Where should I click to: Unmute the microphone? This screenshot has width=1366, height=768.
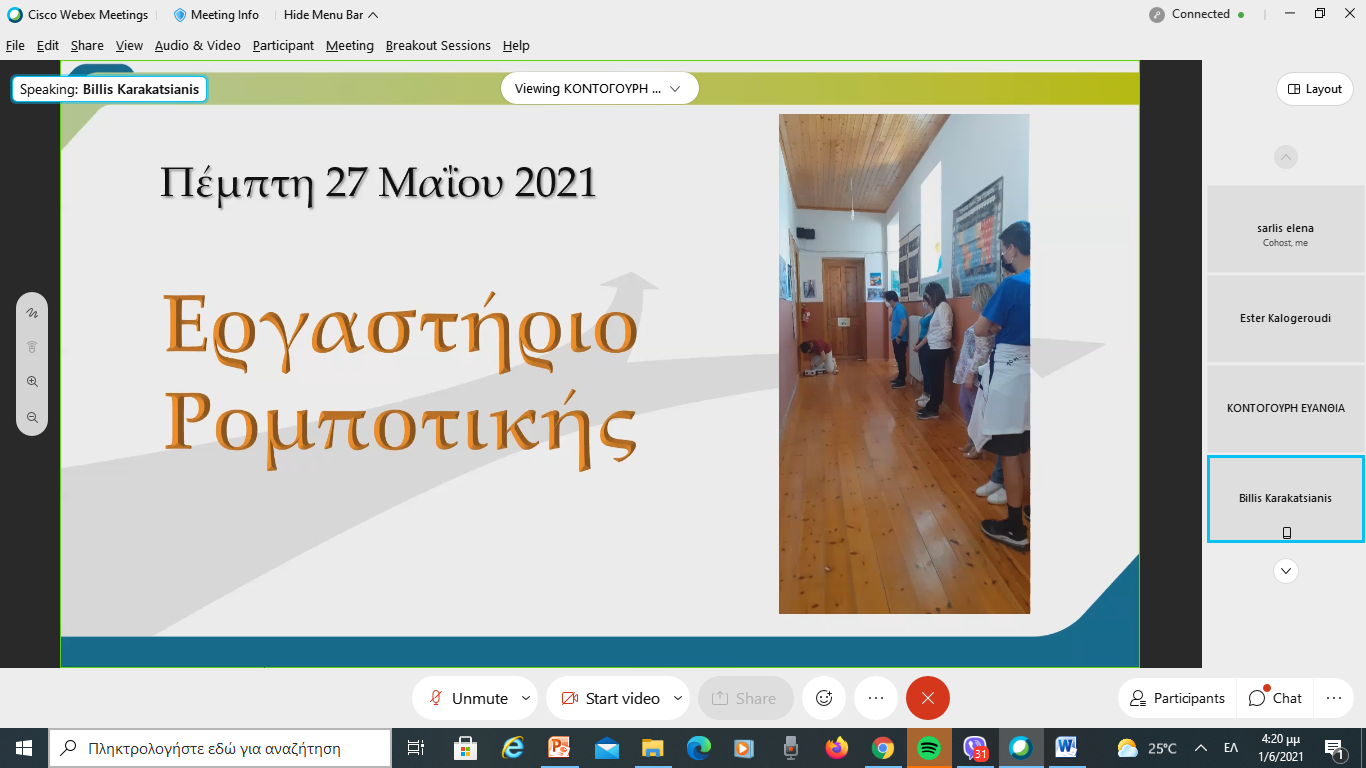tap(468, 698)
